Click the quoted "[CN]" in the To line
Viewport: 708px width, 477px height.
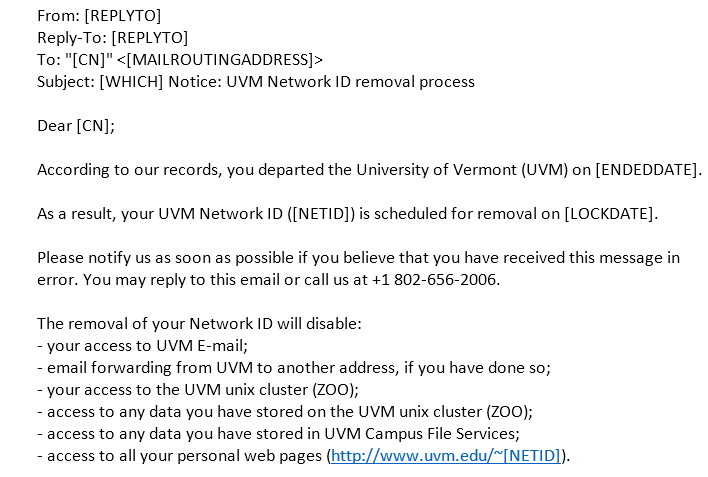[88, 60]
